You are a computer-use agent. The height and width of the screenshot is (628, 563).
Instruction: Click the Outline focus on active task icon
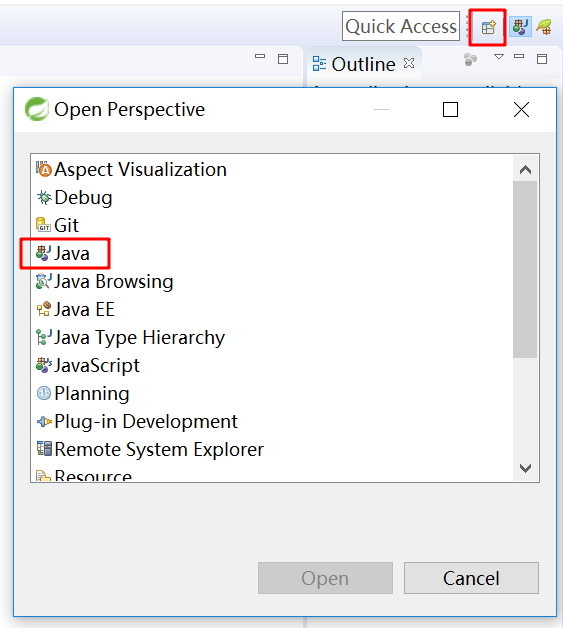coord(470,60)
